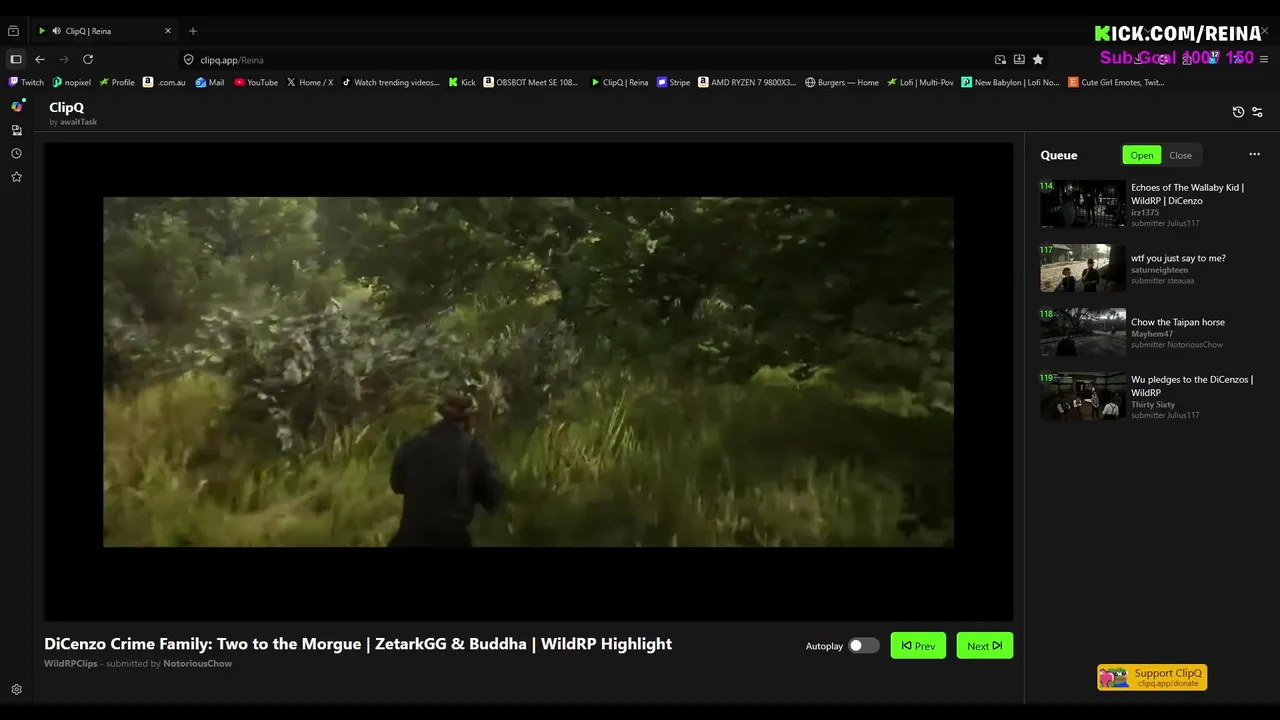1280x720 pixels.
Task: Open the OBSBOT Meet SE bookmark
Action: click(531, 82)
